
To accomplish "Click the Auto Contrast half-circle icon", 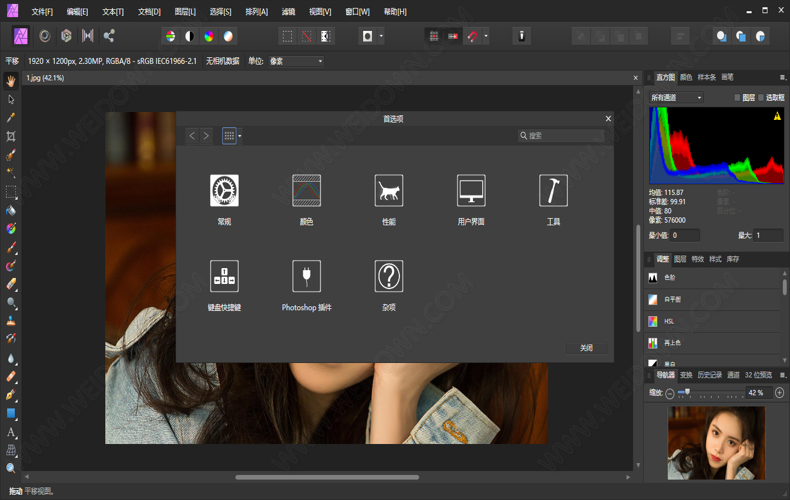I will point(189,36).
